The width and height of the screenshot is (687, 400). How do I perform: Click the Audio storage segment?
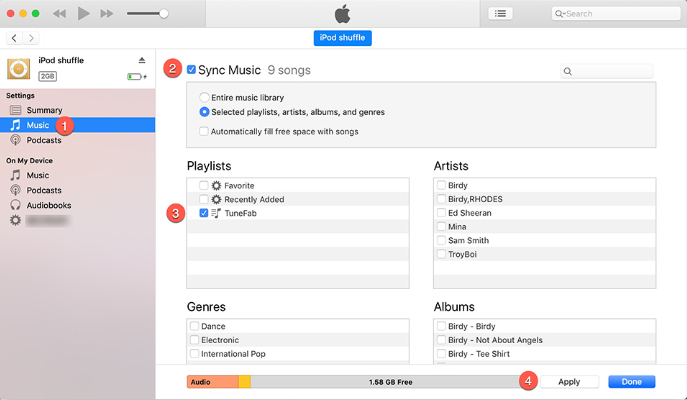213,382
